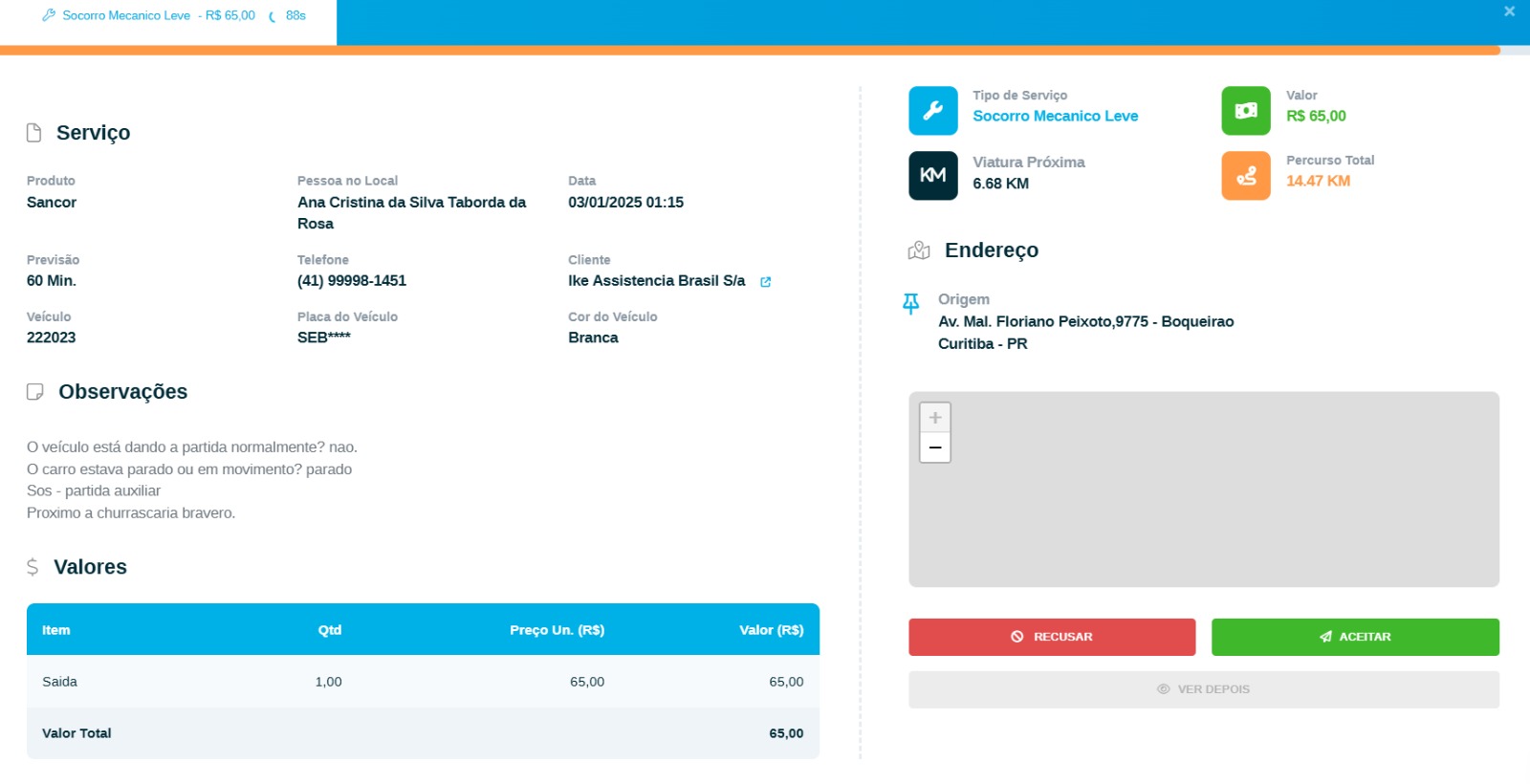Image resolution: width=1530 pixels, height=784 pixels.
Task: Refuse the service with RECUSAR button
Action: [1051, 637]
